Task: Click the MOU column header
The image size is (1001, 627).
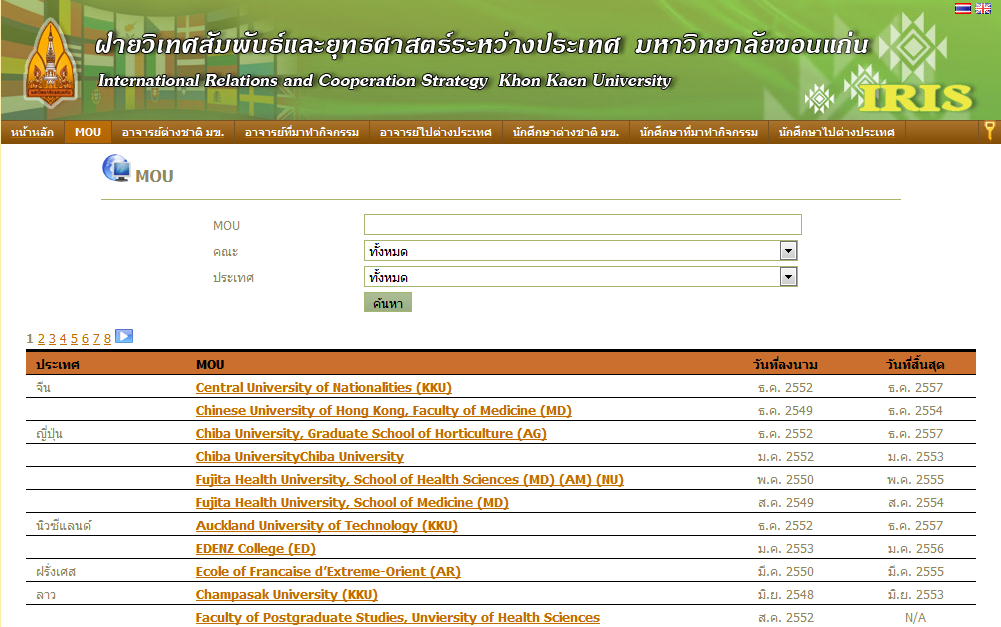Action: tap(210, 365)
